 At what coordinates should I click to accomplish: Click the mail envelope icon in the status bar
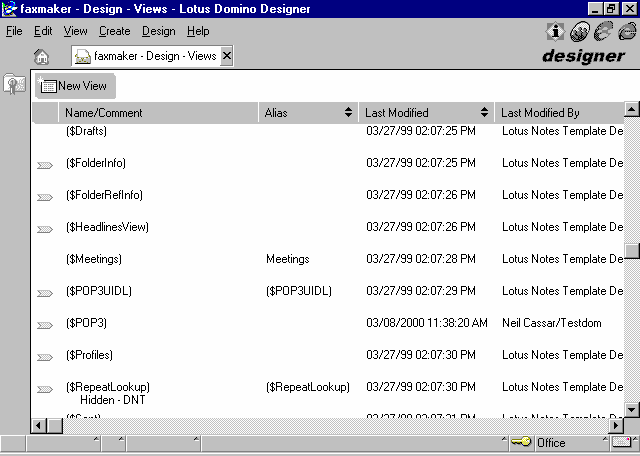[x=622, y=442]
